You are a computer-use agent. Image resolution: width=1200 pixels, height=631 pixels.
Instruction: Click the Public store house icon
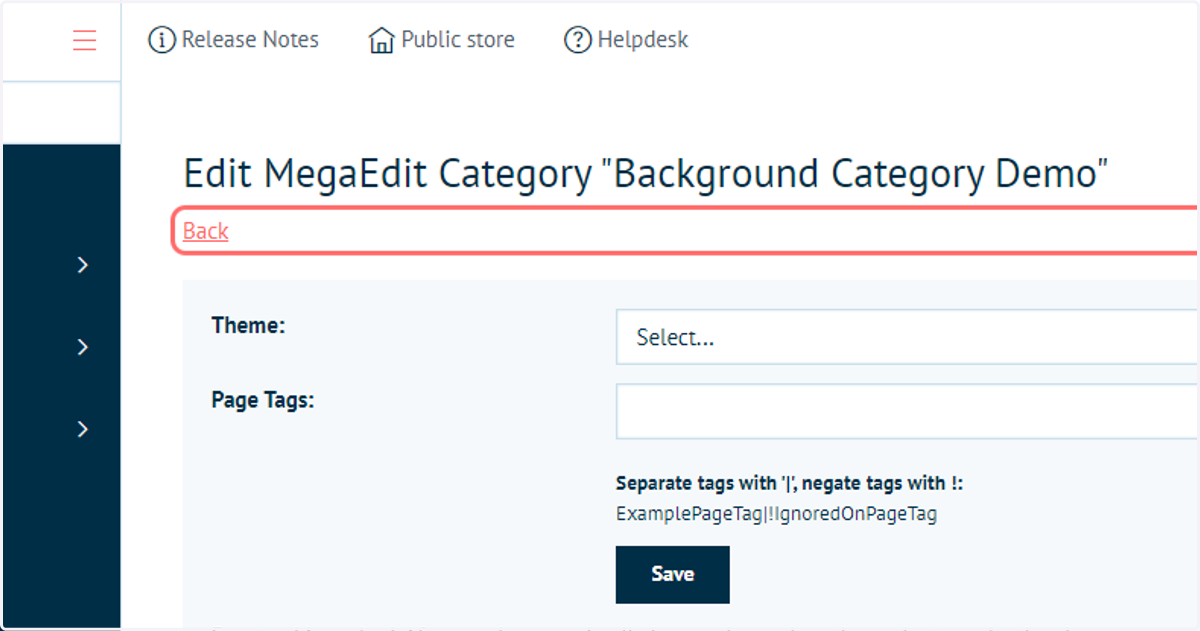pyautogui.click(x=381, y=40)
